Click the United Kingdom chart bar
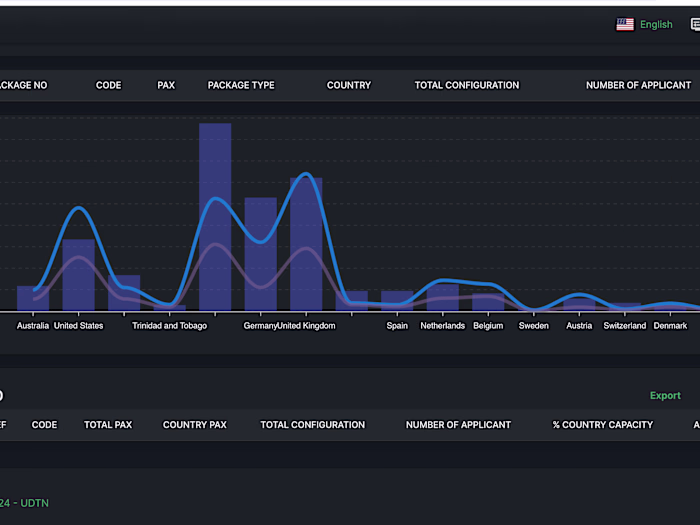700x525 pixels. pos(306,244)
